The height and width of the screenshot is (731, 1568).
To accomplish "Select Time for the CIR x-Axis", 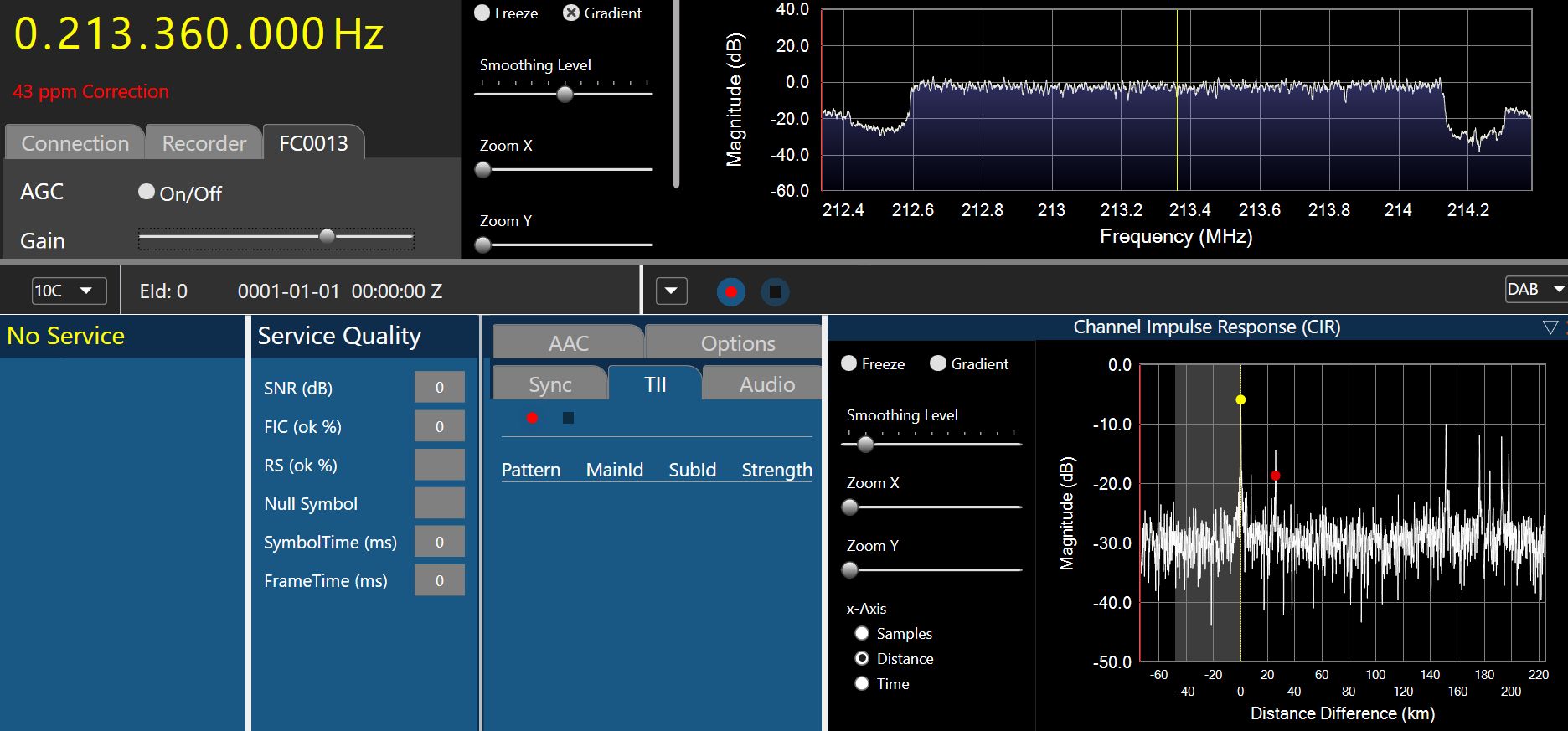I will [862, 684].
